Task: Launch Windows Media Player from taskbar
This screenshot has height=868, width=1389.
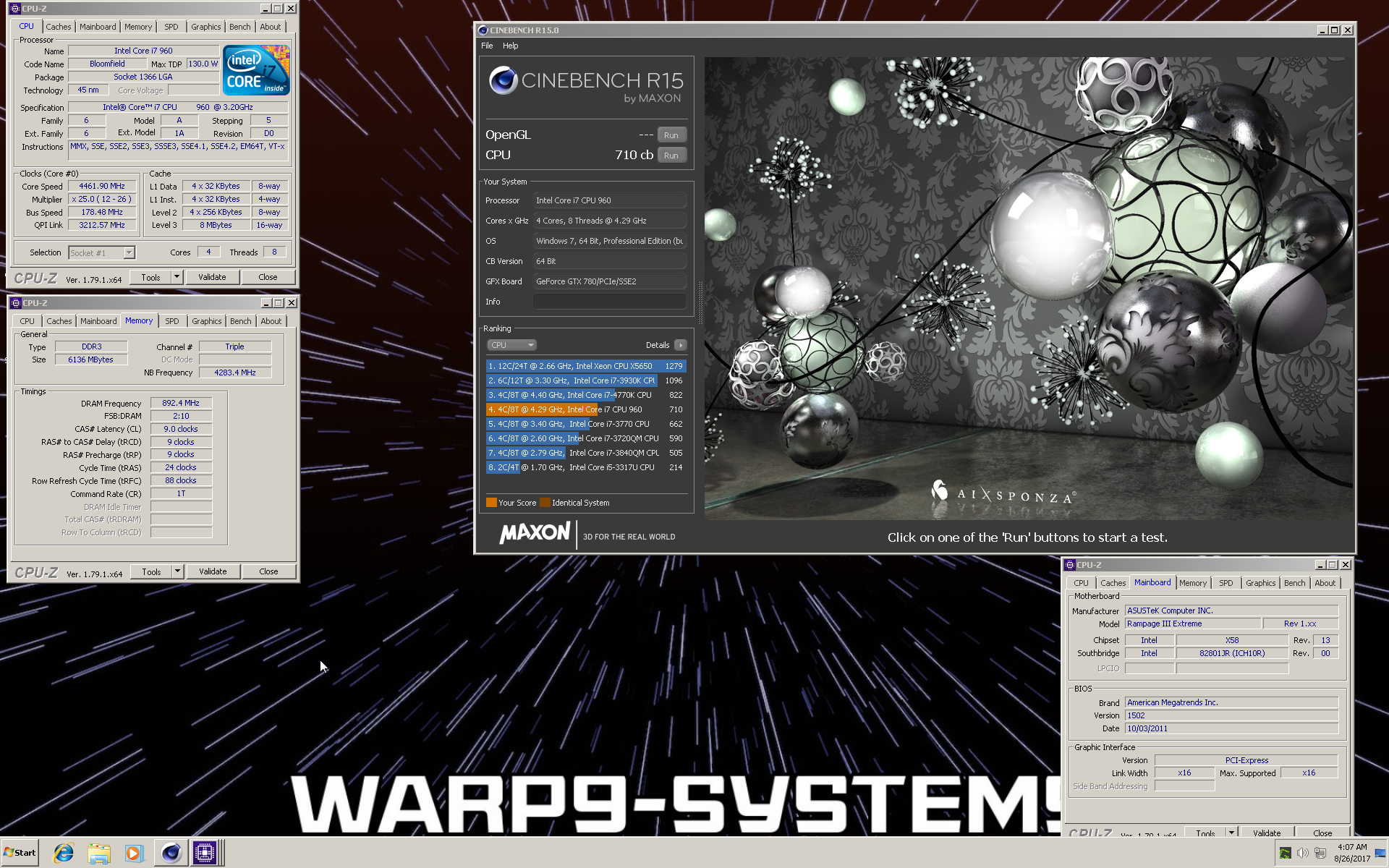Action: (134, 853)
